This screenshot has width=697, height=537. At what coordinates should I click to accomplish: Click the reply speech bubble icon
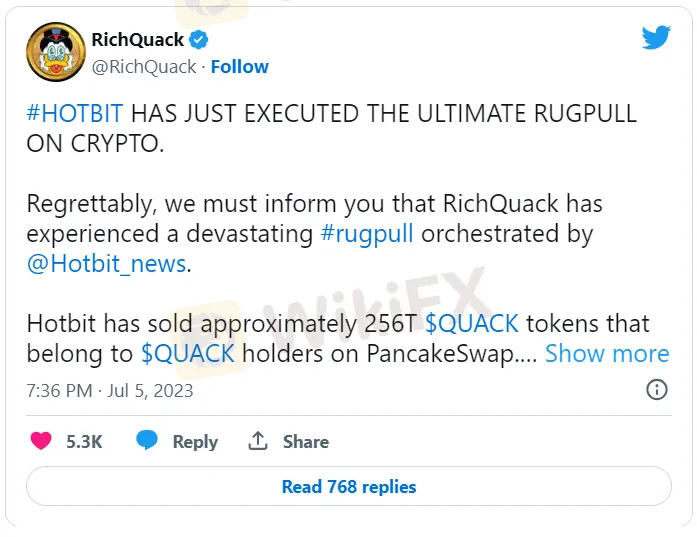tap(147, 441)
